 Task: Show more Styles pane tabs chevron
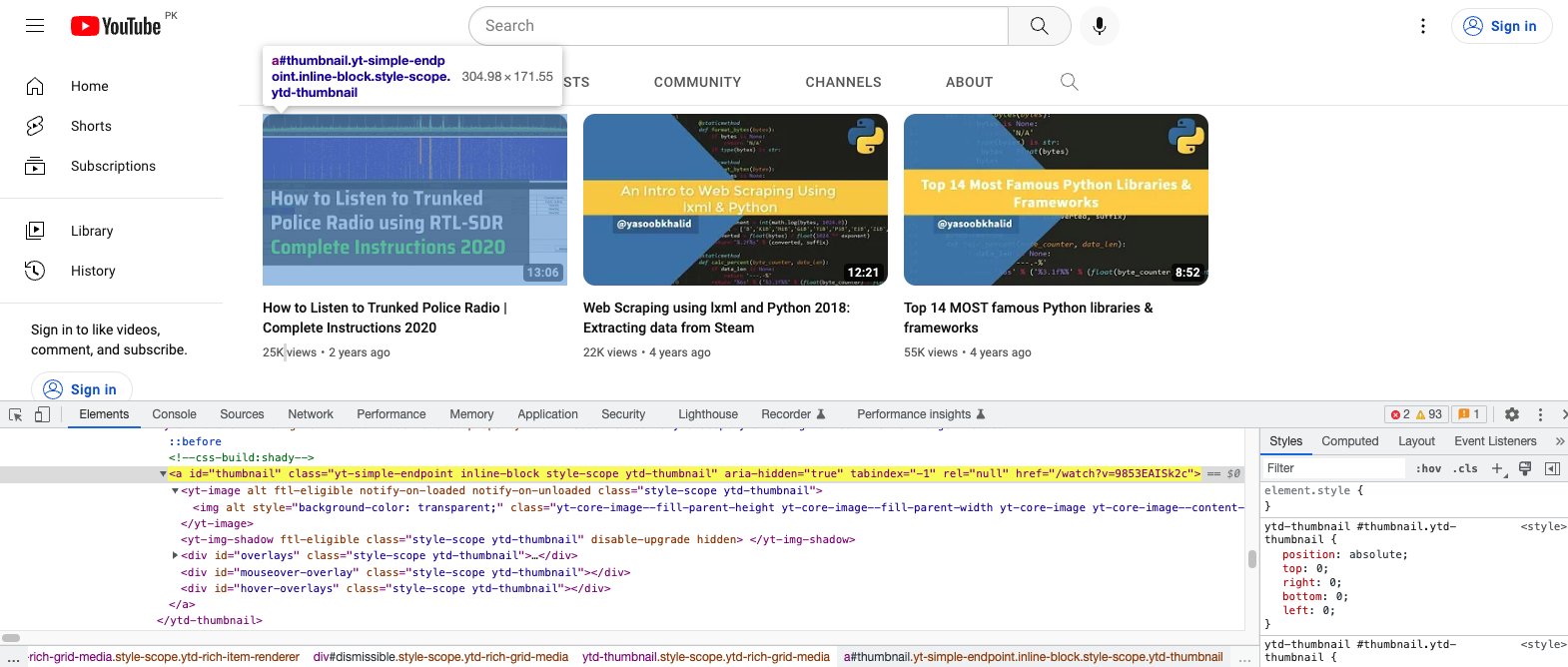(1559, 441)
